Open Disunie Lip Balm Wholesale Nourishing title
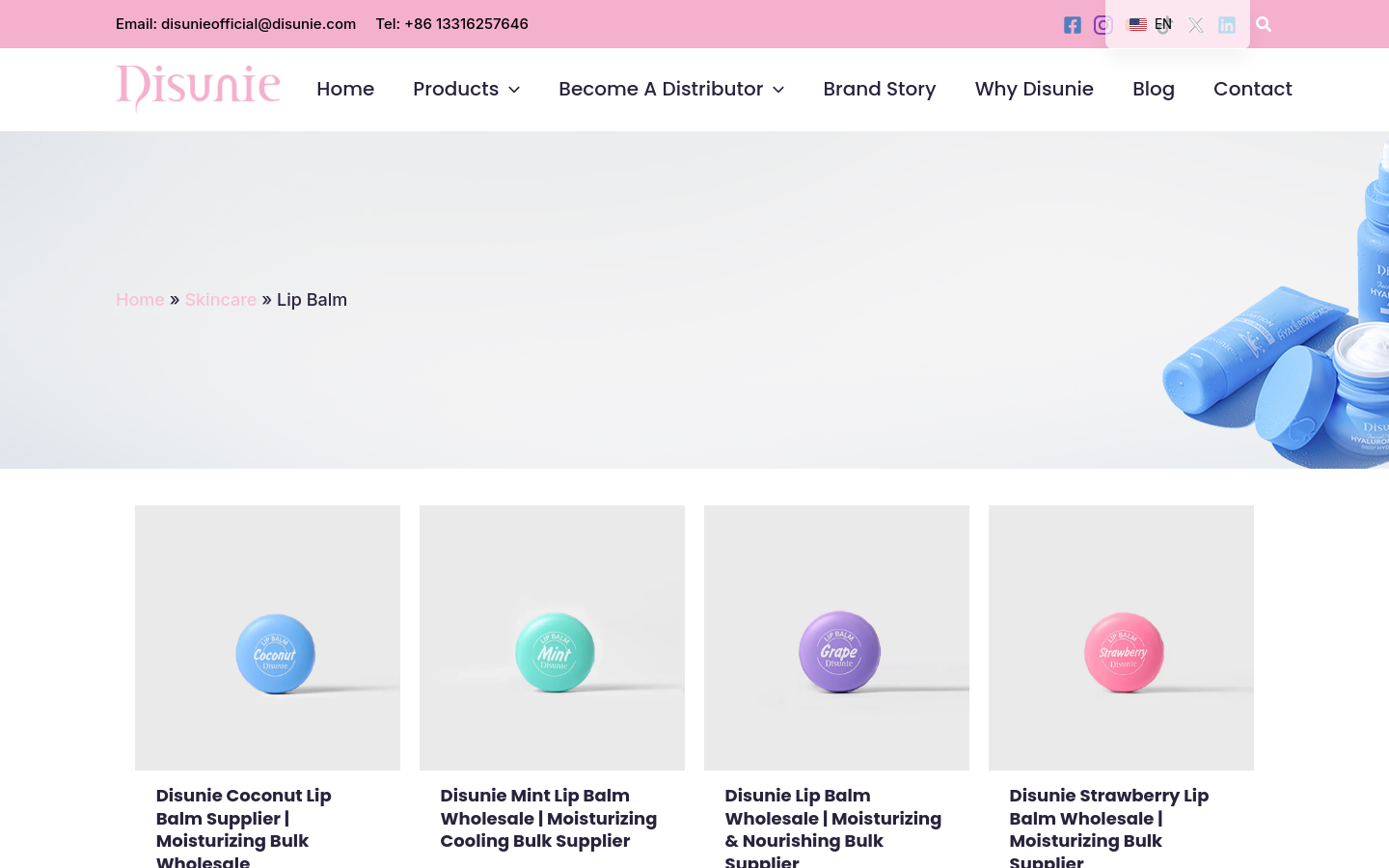The width and height of the screenshot is (1389, 868). [833, 827]
